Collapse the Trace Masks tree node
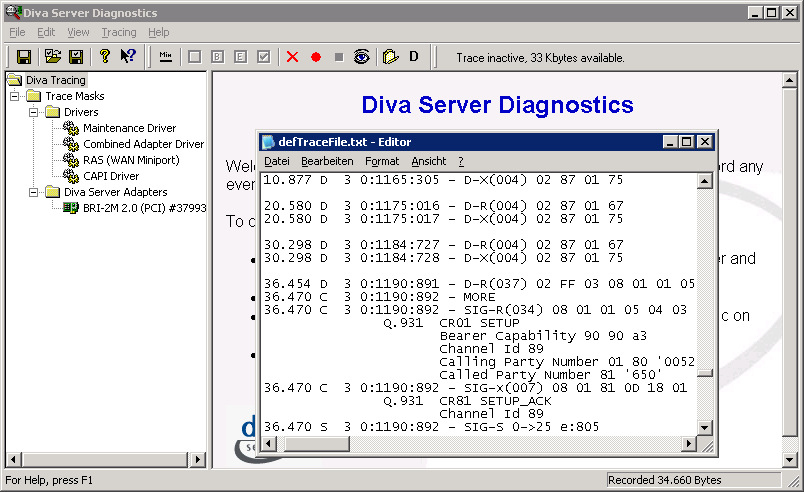The image size is (804, 492). (15, 96)
